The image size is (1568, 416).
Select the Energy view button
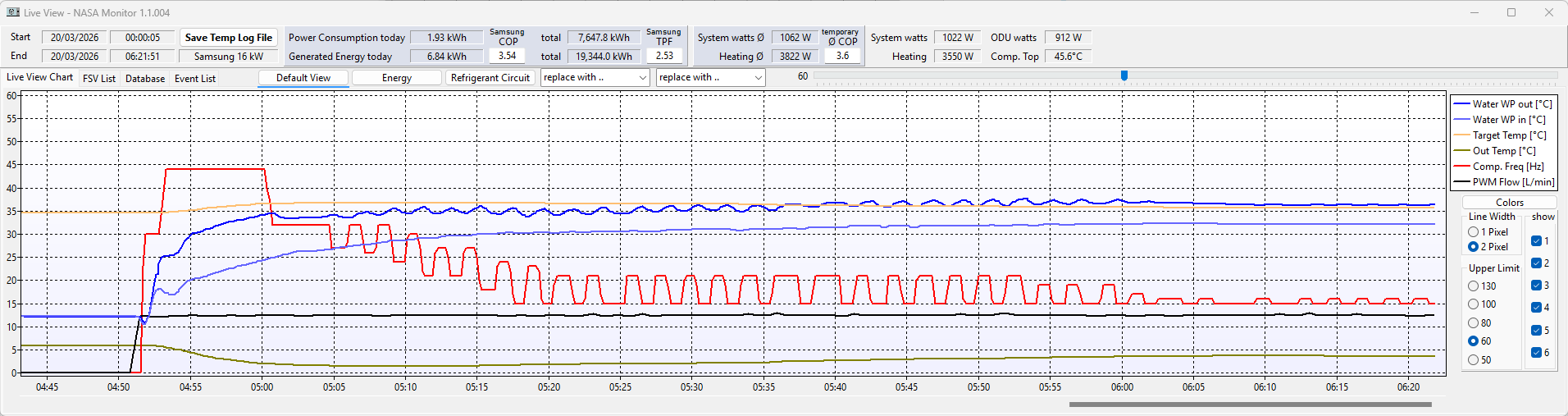click(397, 78)
